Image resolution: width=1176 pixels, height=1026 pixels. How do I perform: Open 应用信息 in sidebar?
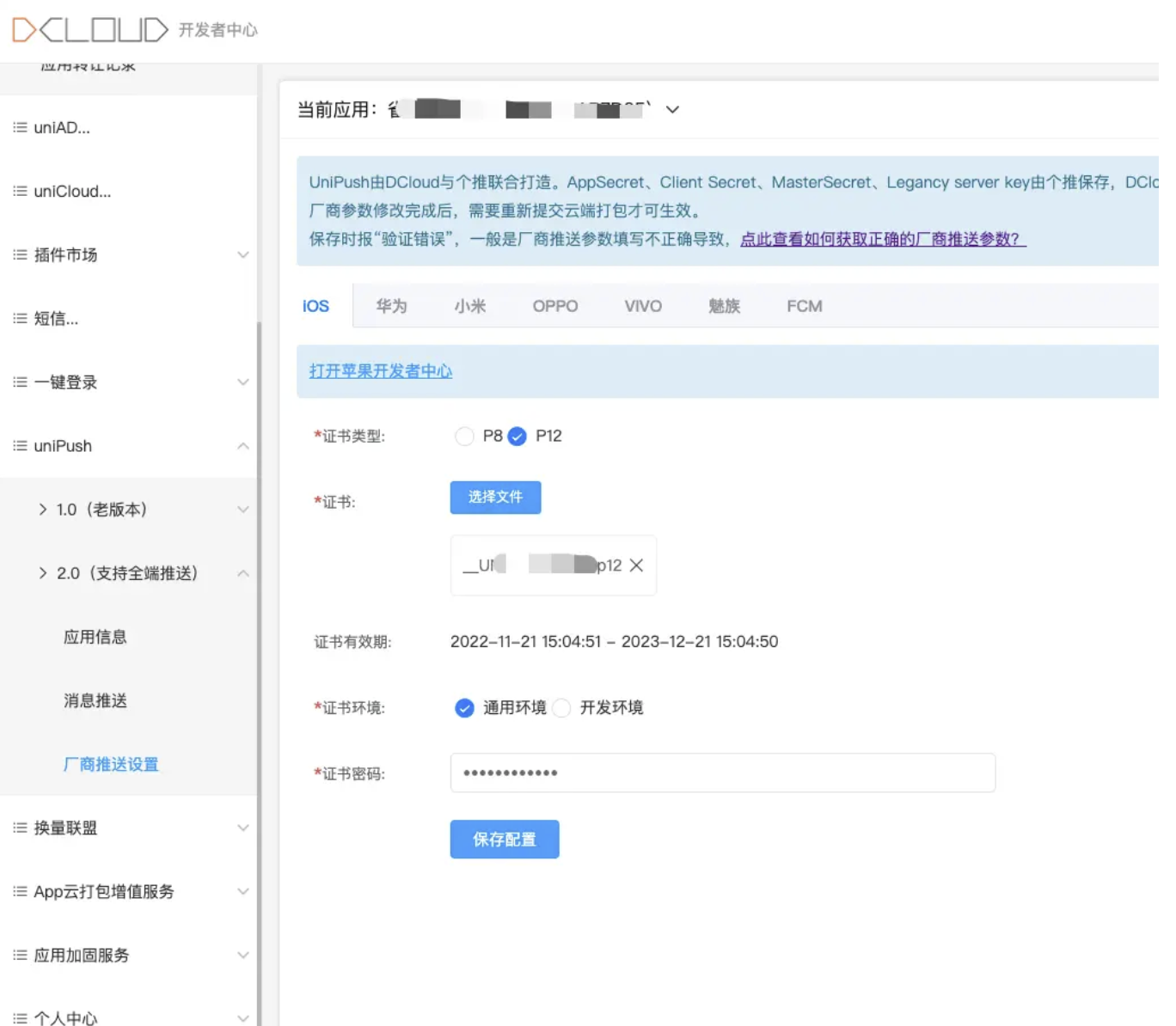pos(95,637)
